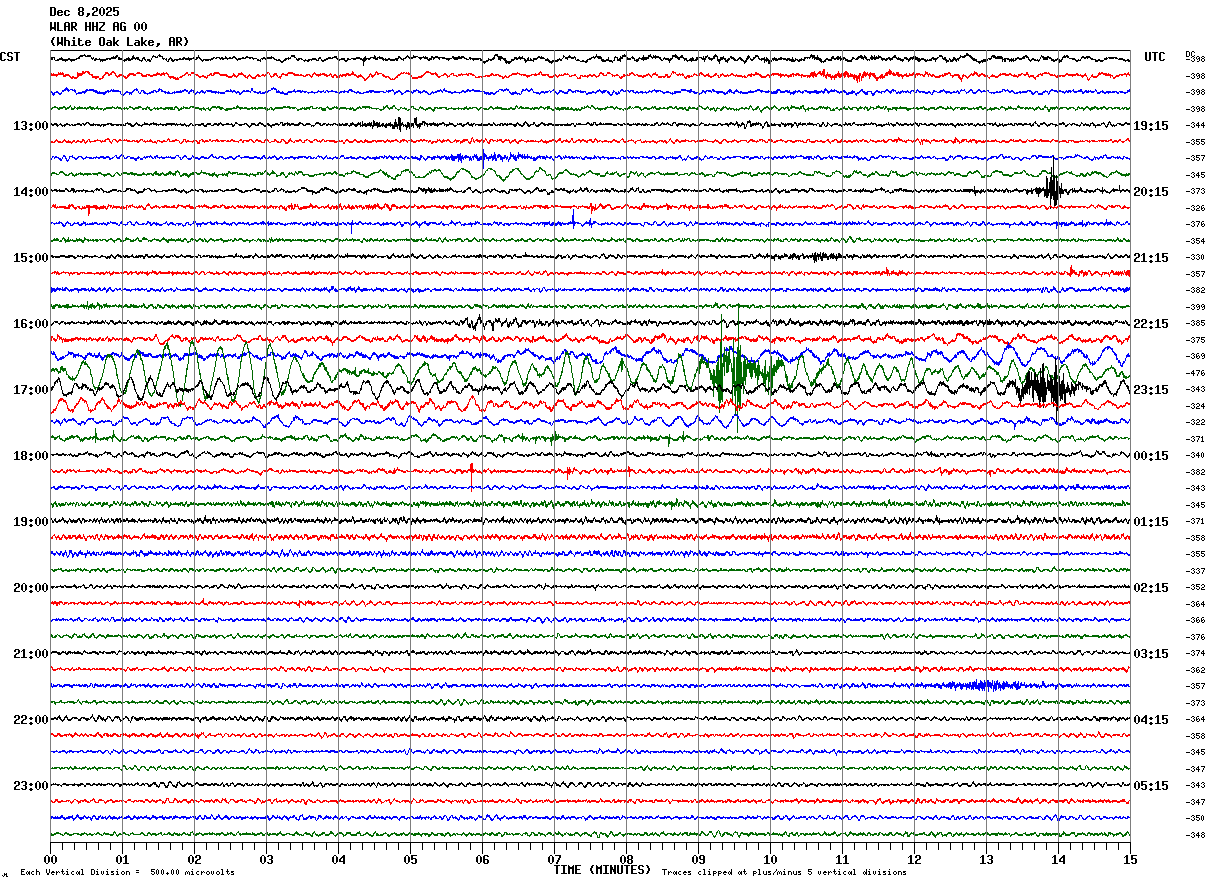Click the 500.00 microvolts vertical division note
This screenshot has height=886, width=1210.
[127, 873]
